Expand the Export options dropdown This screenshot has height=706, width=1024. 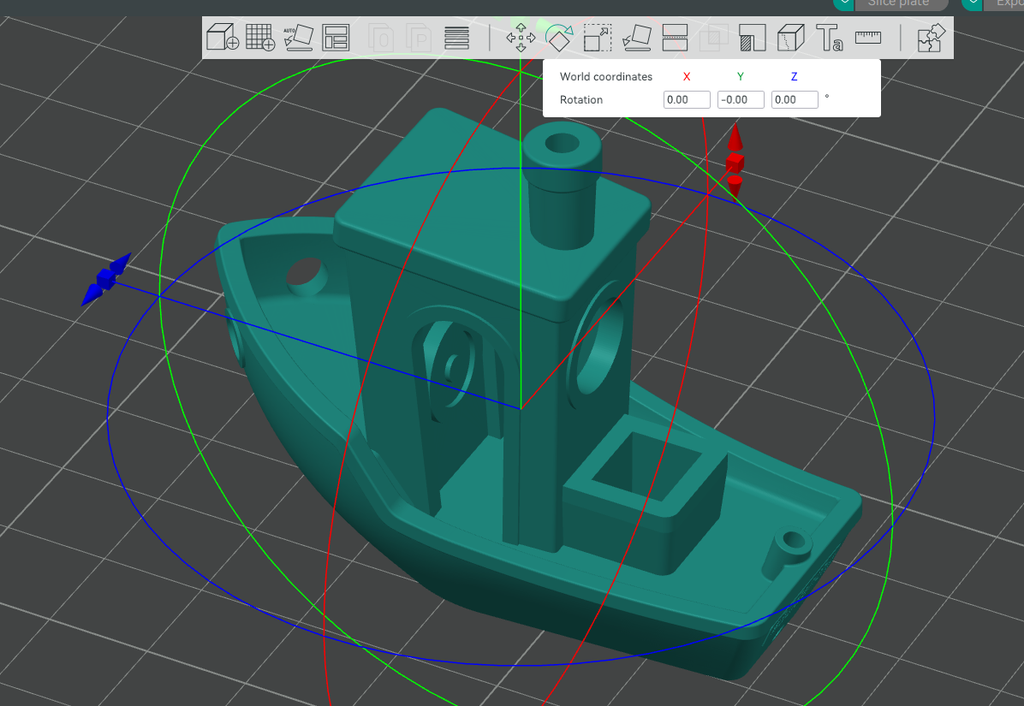point(973,4)
